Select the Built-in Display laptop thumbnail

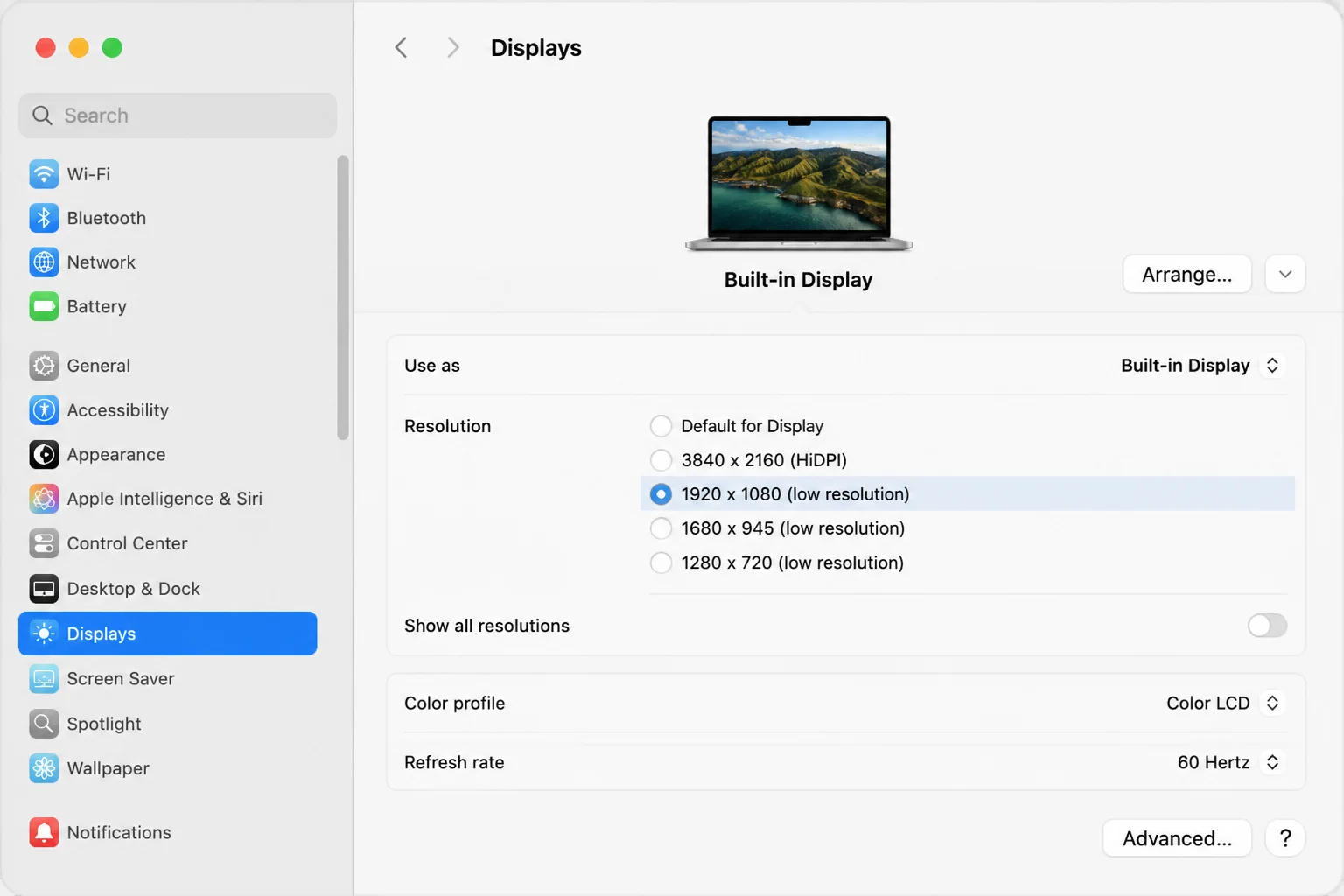(799, 184)
